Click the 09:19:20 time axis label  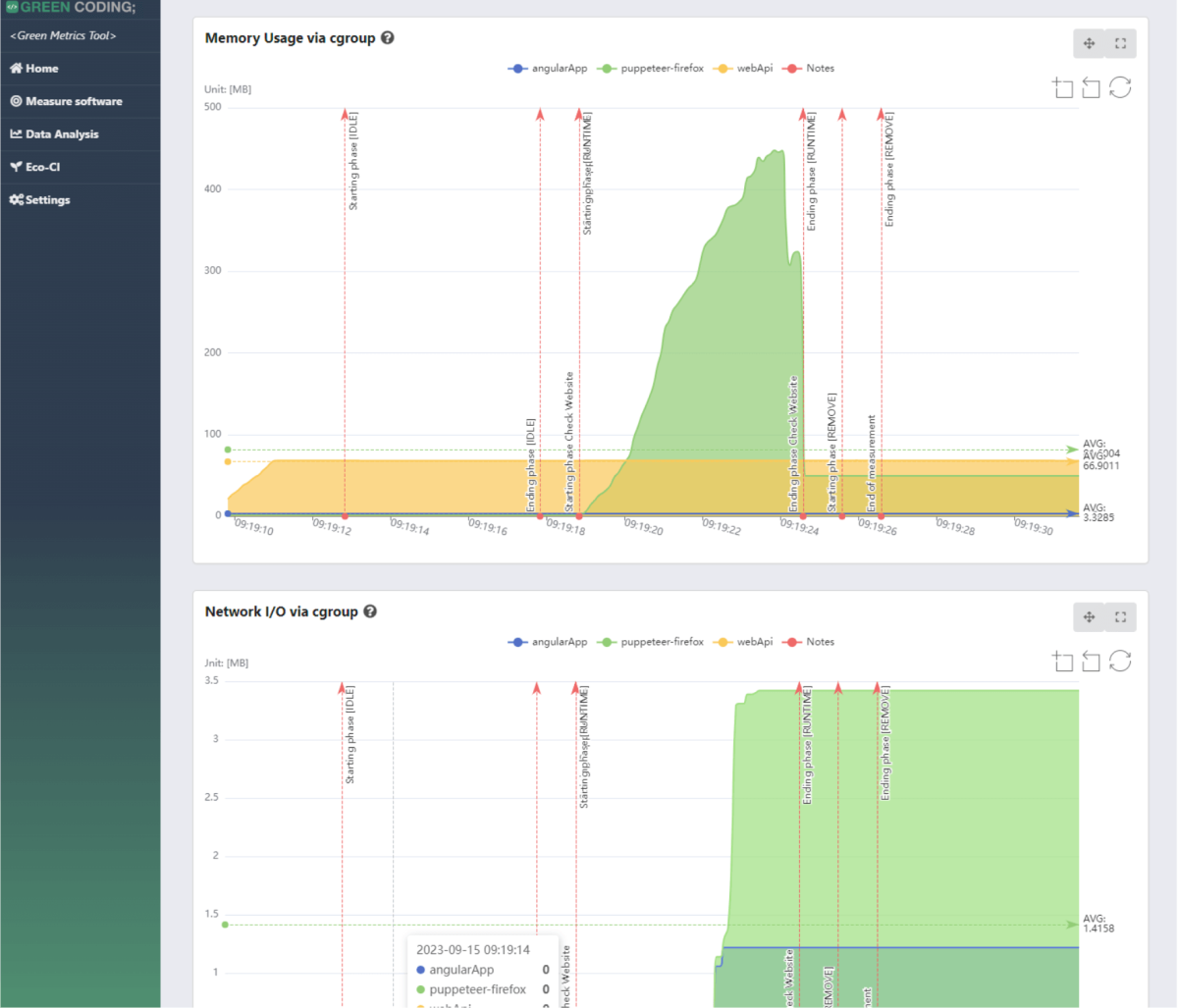tap(644, 527)
